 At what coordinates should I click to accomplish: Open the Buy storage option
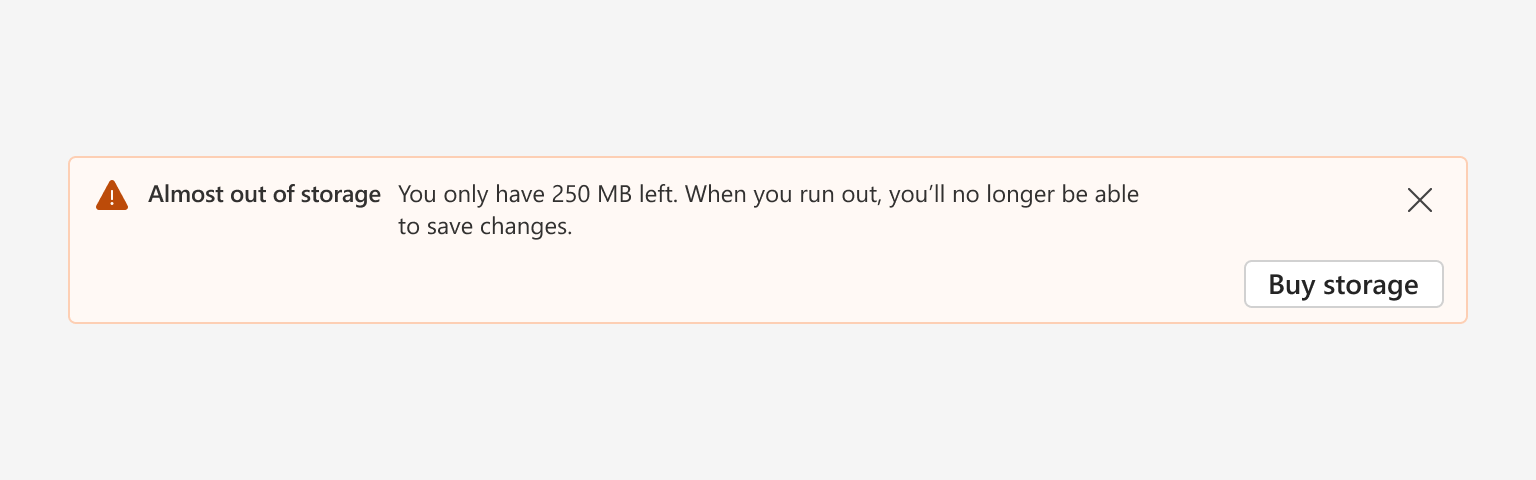pyautogui.click(x=1343, y=284)
